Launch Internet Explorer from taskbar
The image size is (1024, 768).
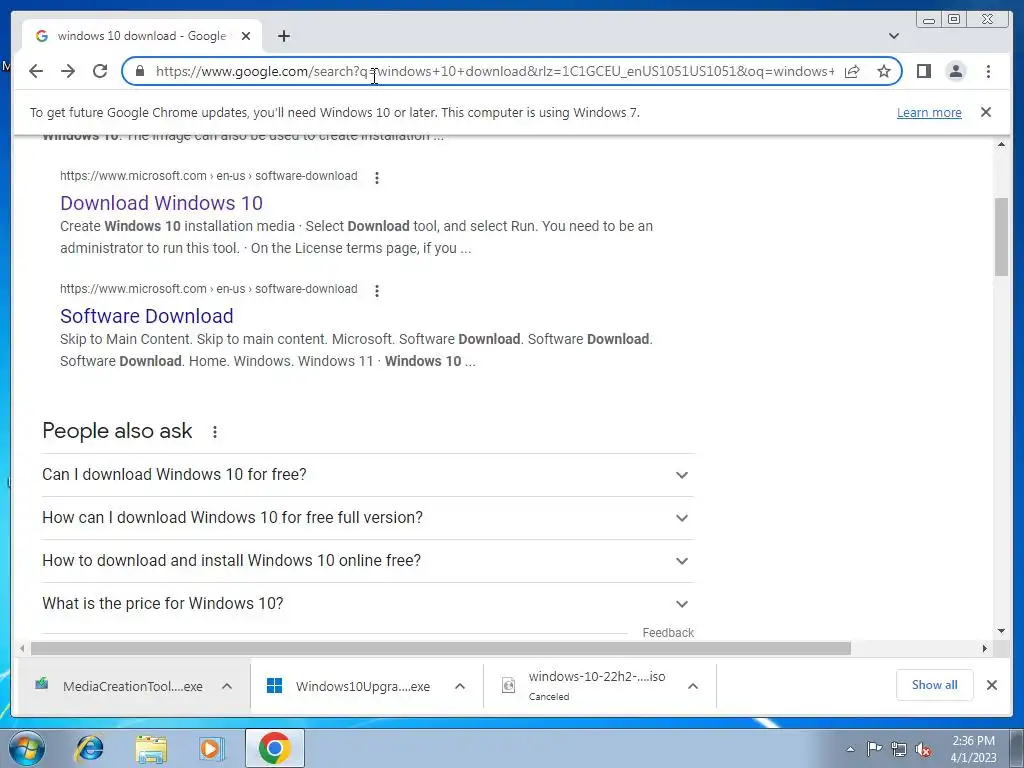[89, 748]
